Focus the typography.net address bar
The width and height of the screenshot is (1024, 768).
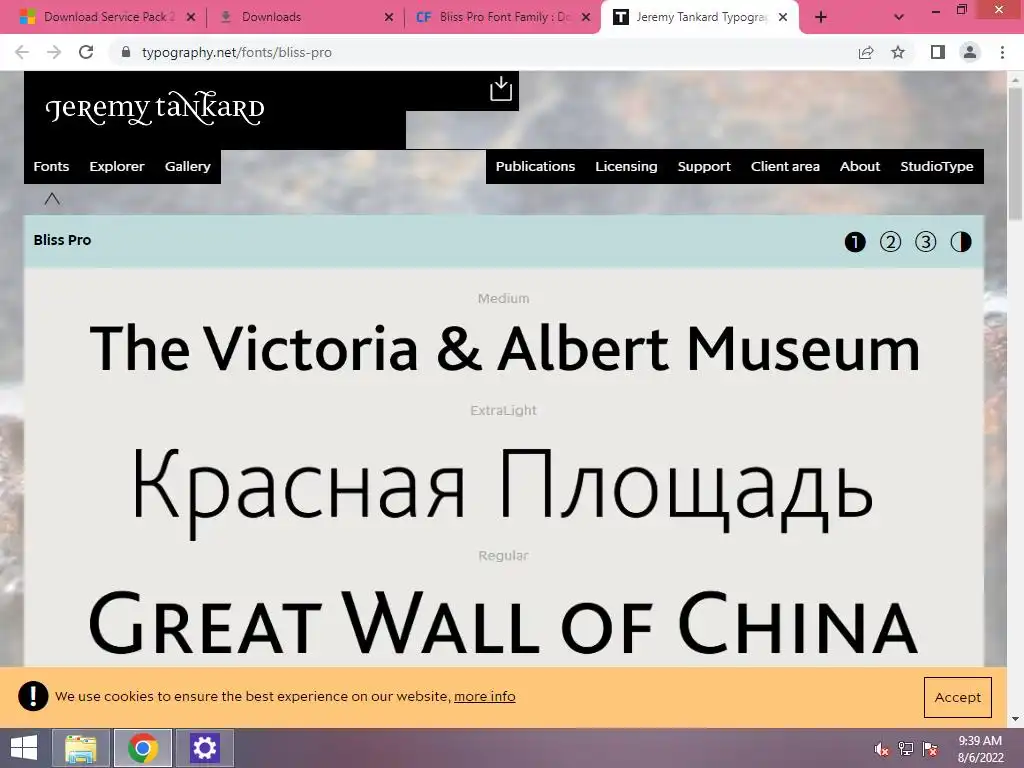pos(483,52)
